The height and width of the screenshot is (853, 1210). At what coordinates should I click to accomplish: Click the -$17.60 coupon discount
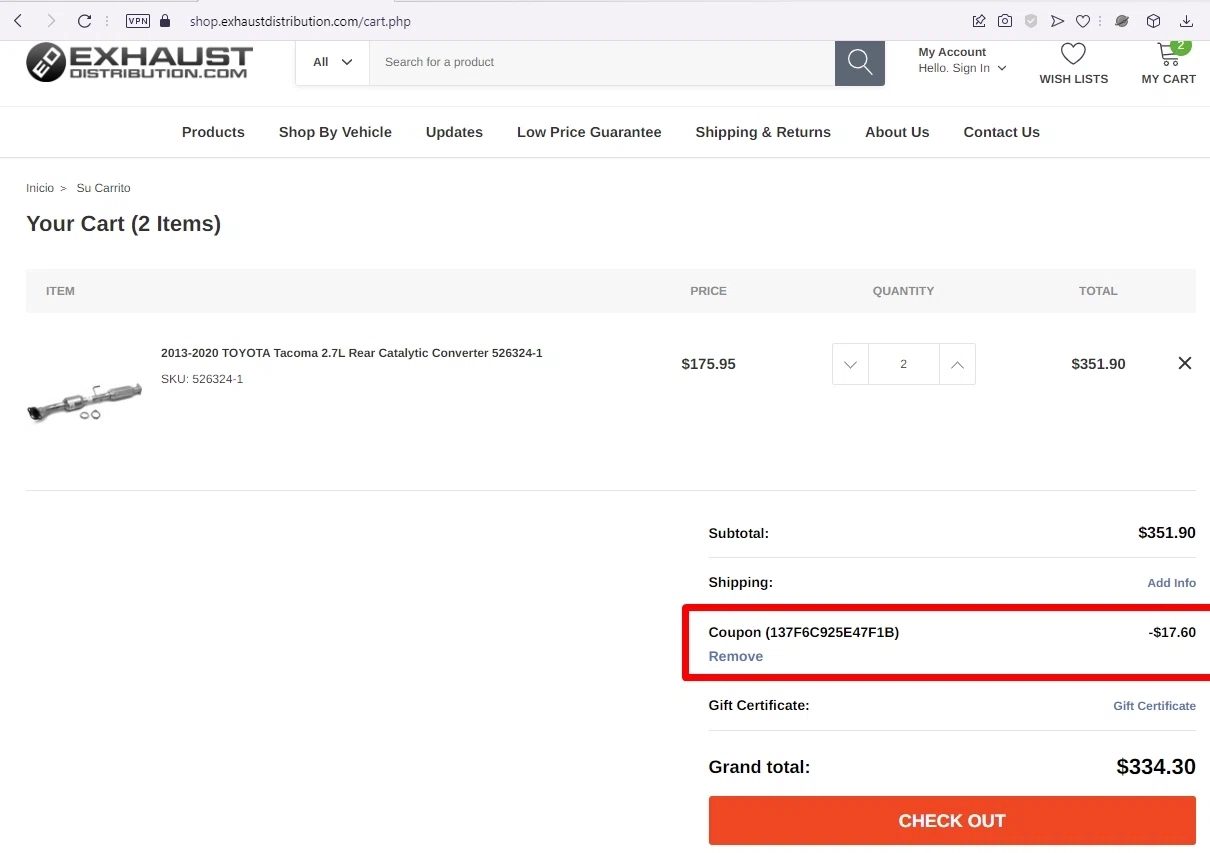1172,632
